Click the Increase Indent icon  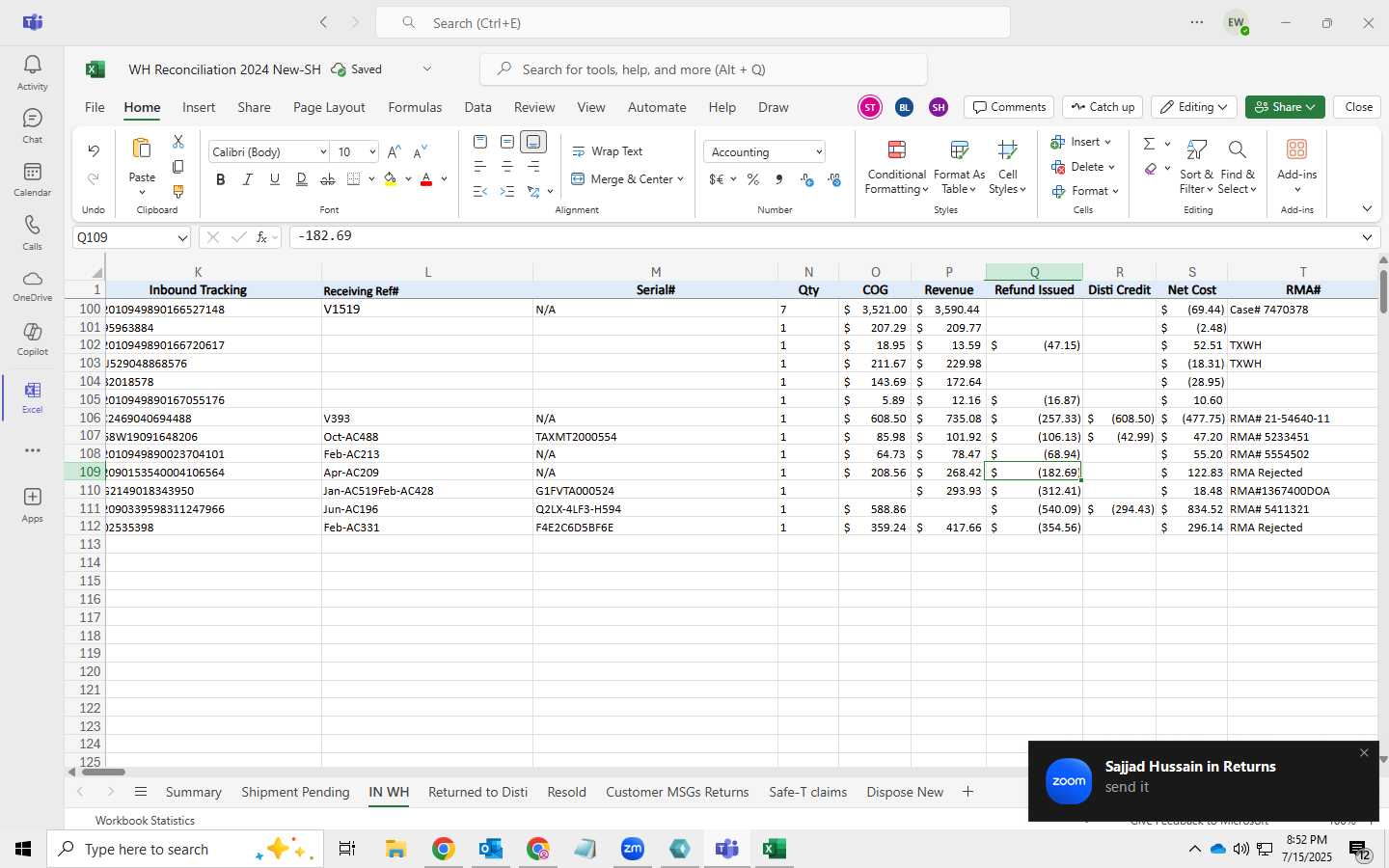tap(506, 192)
